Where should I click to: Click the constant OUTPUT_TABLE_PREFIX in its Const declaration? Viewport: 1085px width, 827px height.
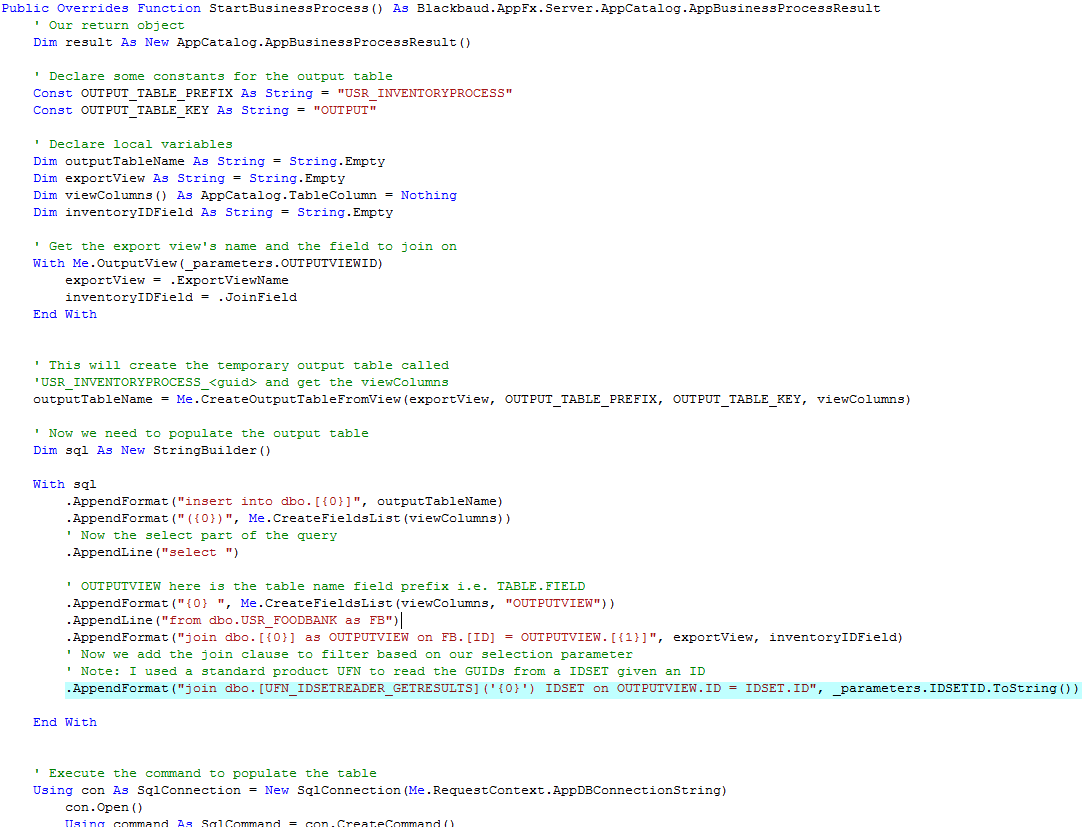coord(156,93)
